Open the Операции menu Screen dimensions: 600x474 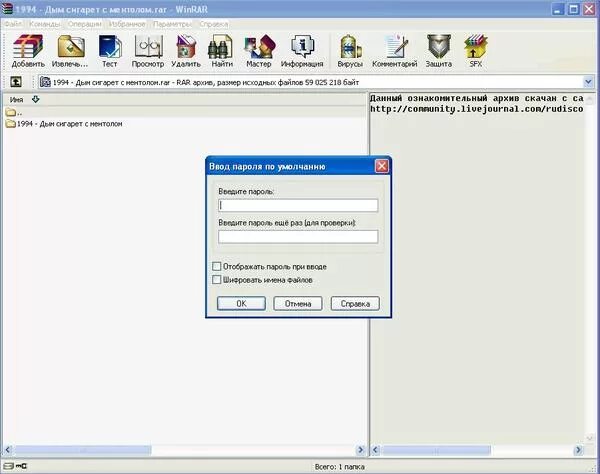(x=85, y=24)
